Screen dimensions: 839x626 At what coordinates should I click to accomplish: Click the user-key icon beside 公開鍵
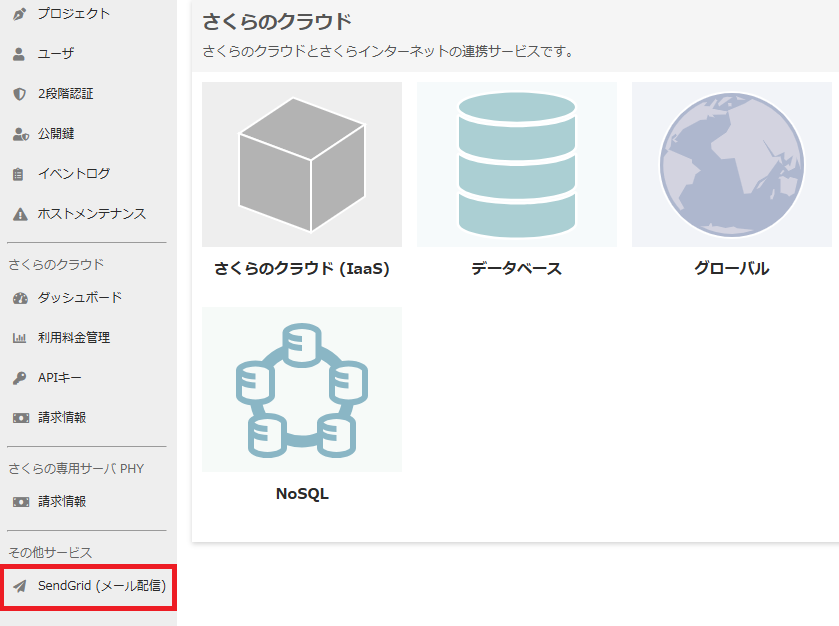point(20,134)
